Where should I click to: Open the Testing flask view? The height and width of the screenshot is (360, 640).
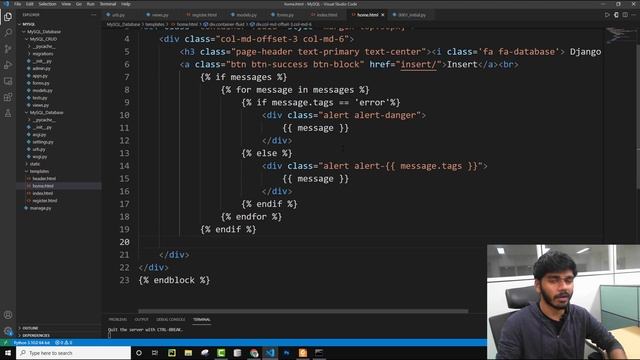pos(8,113)
